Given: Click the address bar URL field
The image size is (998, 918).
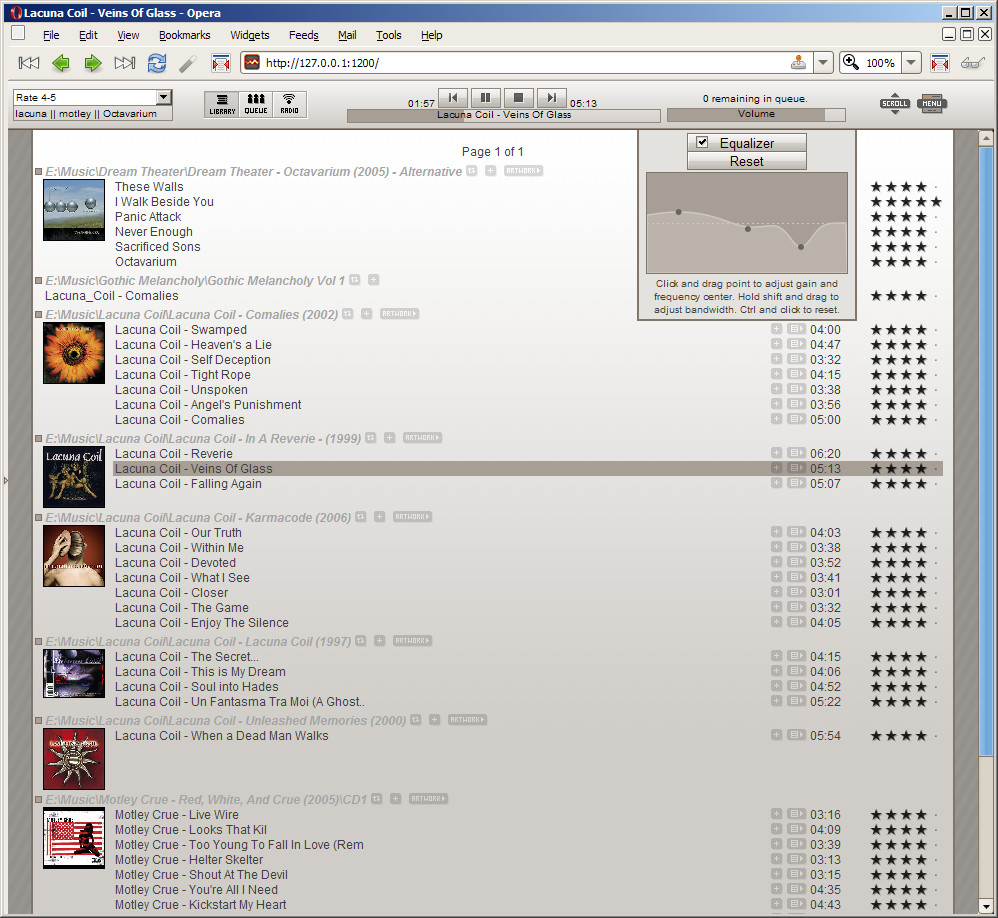Looking at the screenshot, I should [x=525, y=62].
